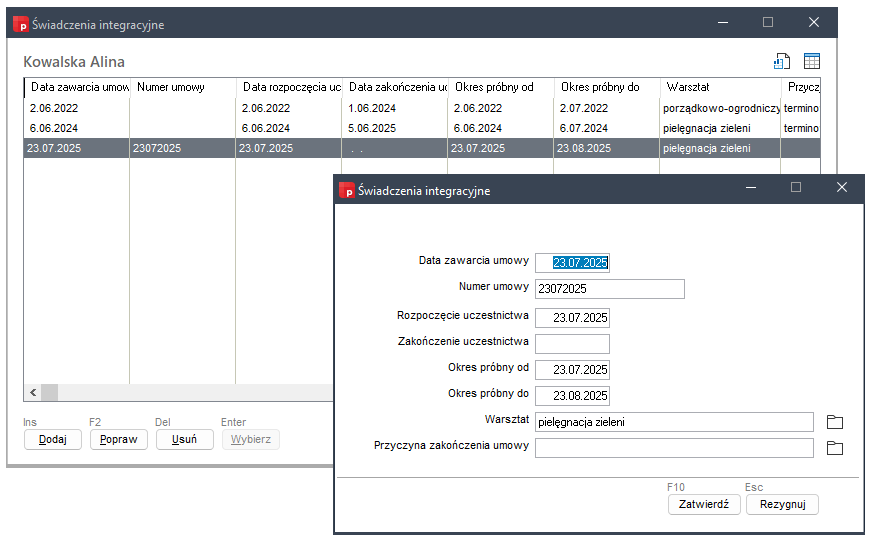
Task: Confirm with the Zatwierdź button
Action: tap(704, 505)
